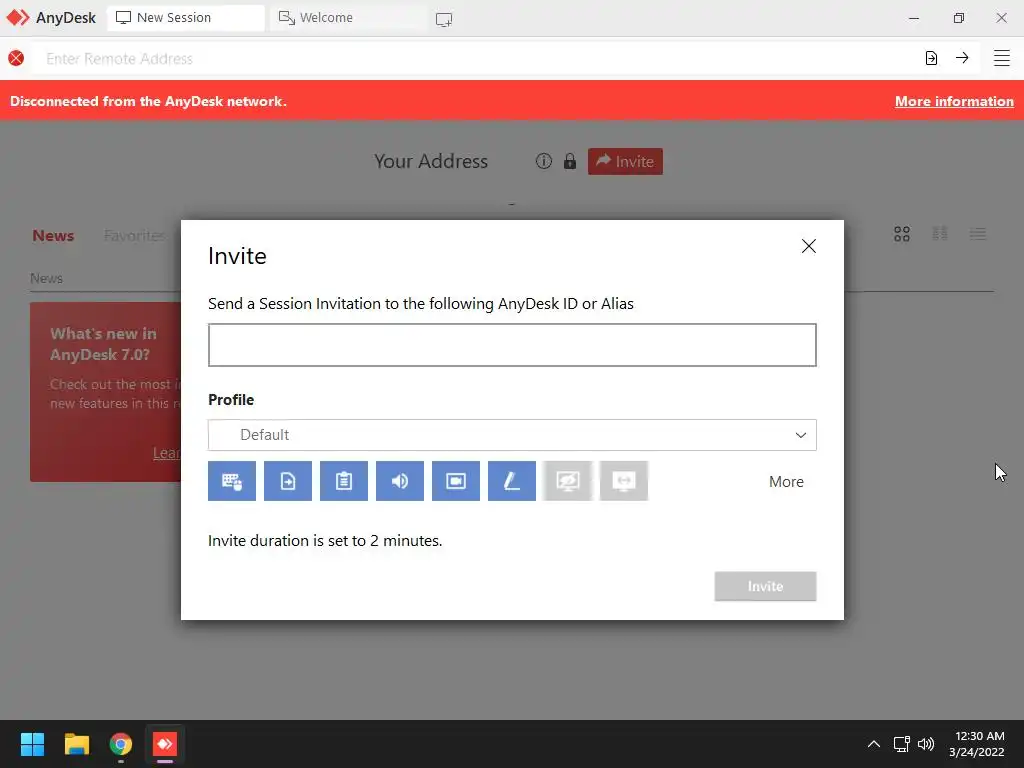Click the file transfer icon in address bar
The height and width of the screenshot is (768, 1024).
pos(931,58)
